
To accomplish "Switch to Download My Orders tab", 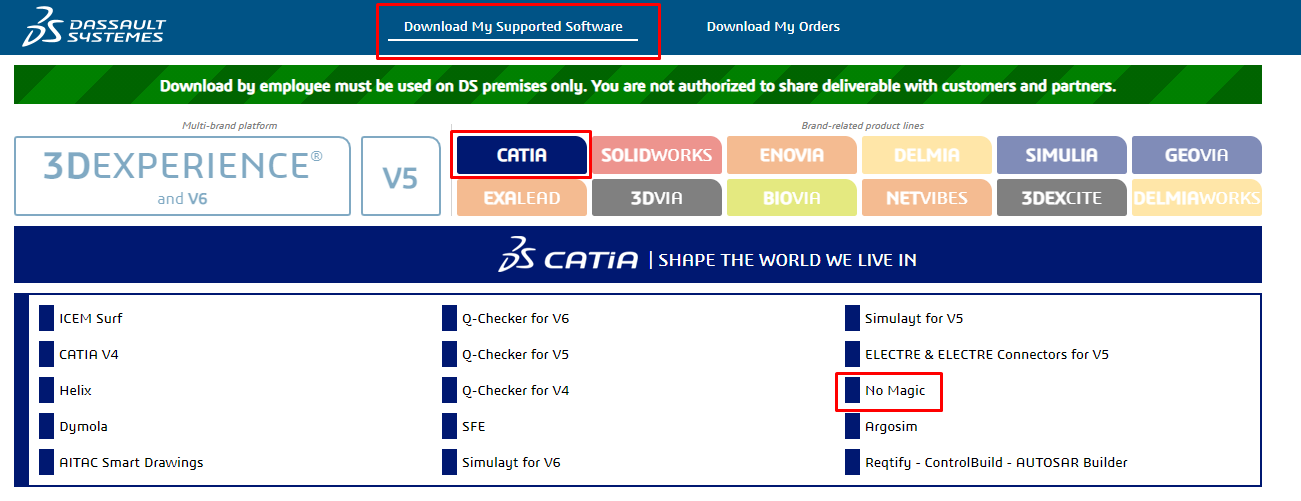I will 773,26.
